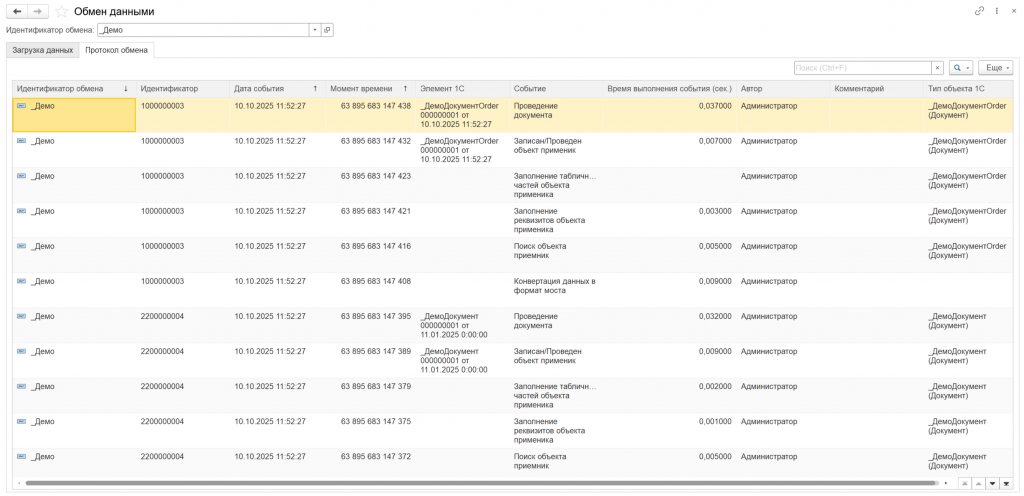Sort by the Идентификатор column header
Screen dimensions: 1024x496
pos(183,89)
